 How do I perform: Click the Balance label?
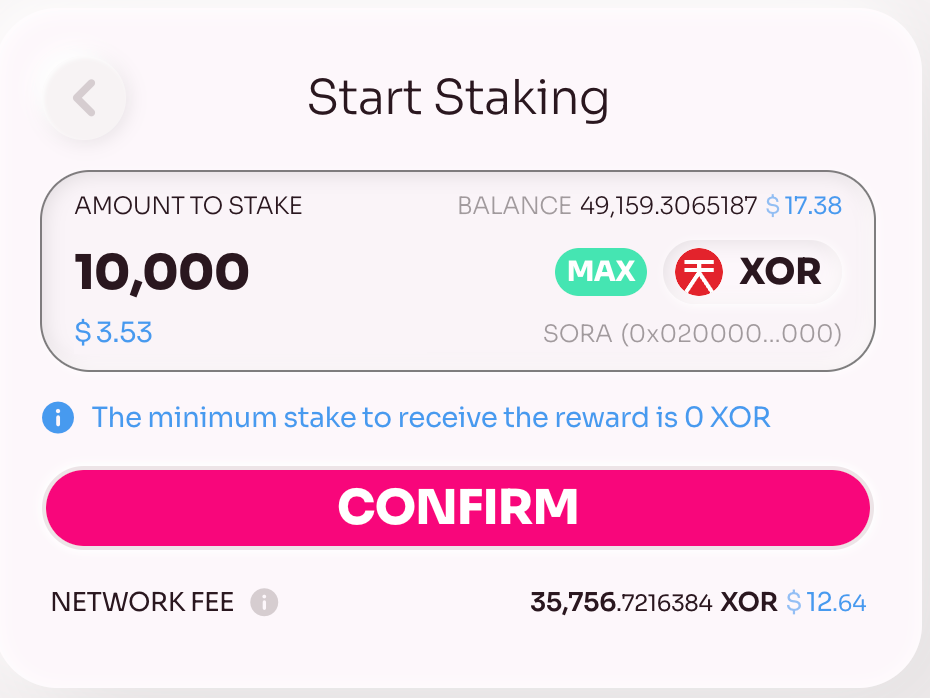pos(514,206)
